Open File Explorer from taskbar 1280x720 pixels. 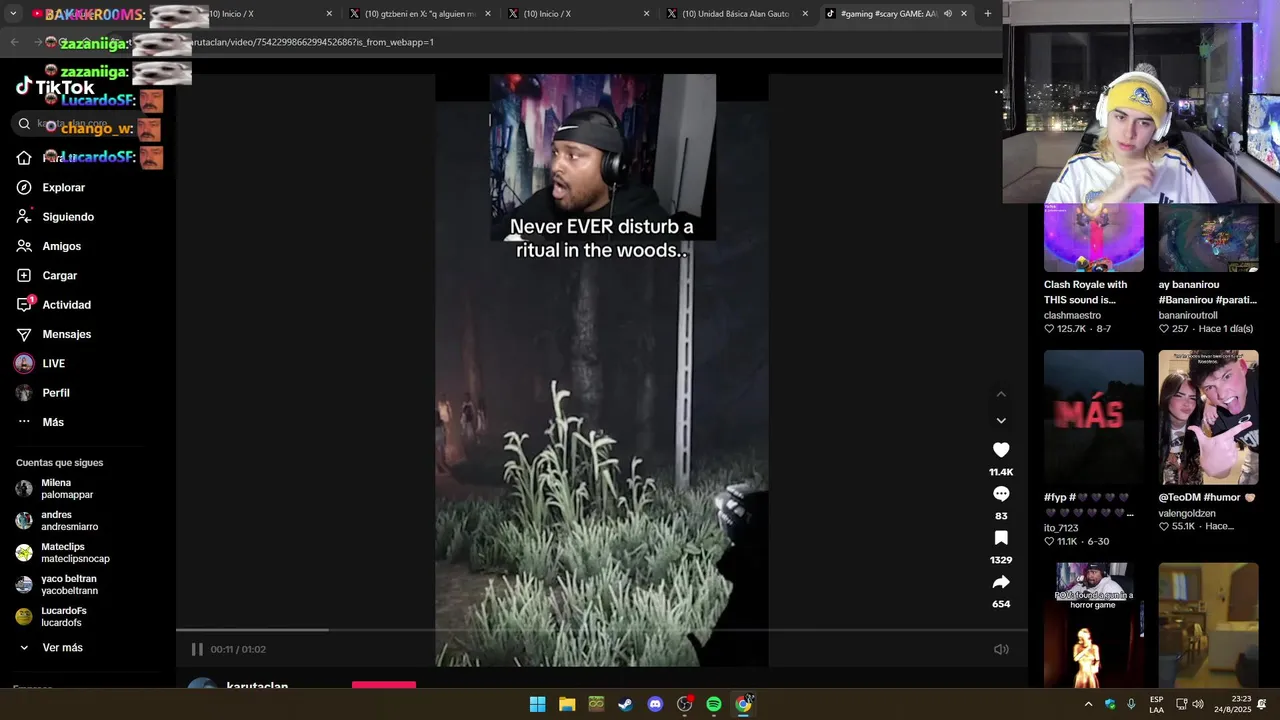coord(567,704)
